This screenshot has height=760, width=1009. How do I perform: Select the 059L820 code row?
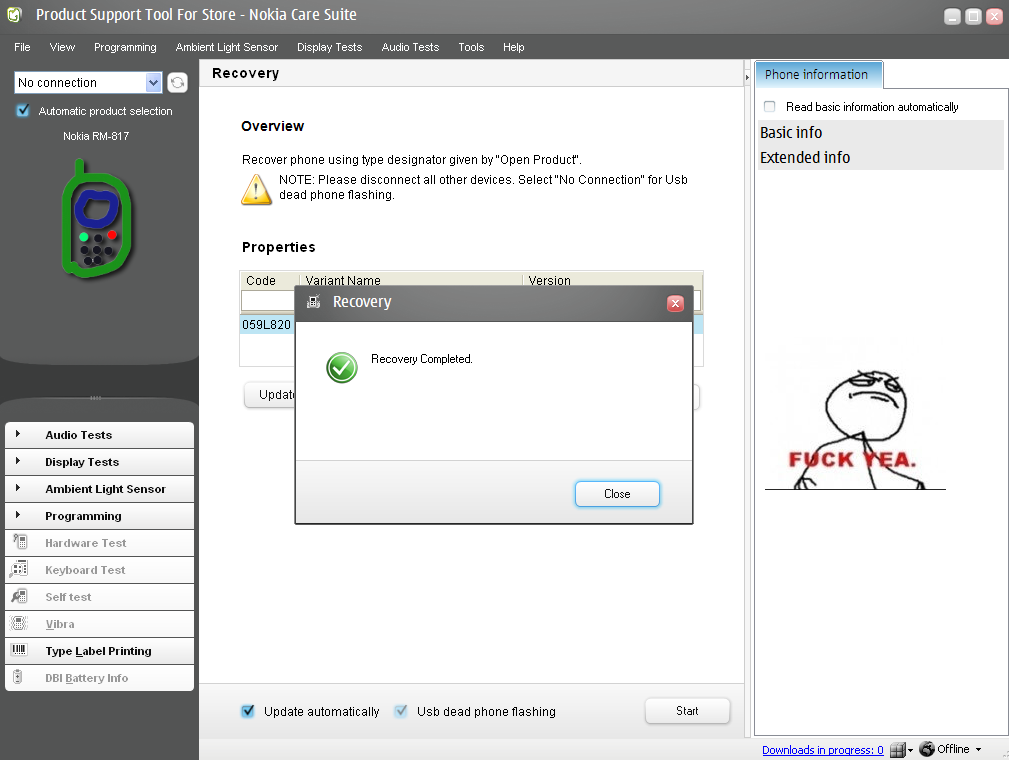pos(267,324)
